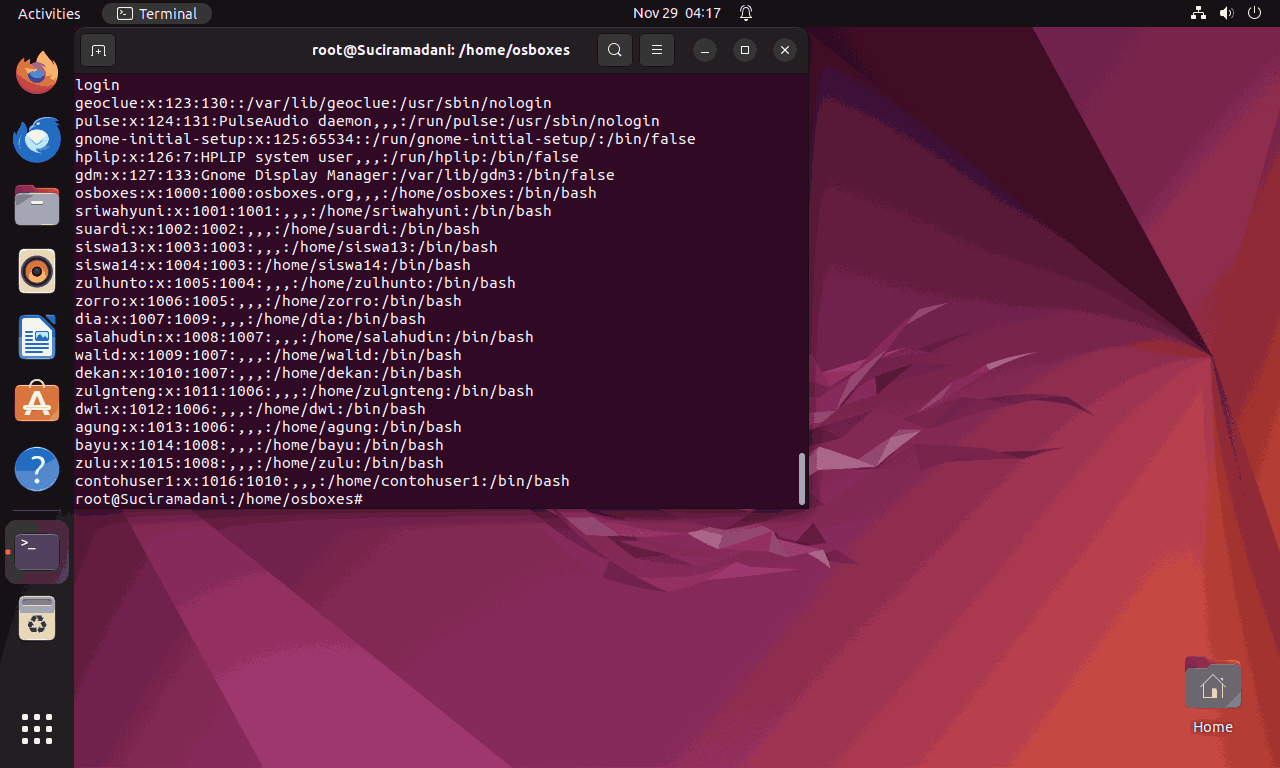Open the Files manager in the dock
Screen dimensions: 1280x768
[37, 205]
